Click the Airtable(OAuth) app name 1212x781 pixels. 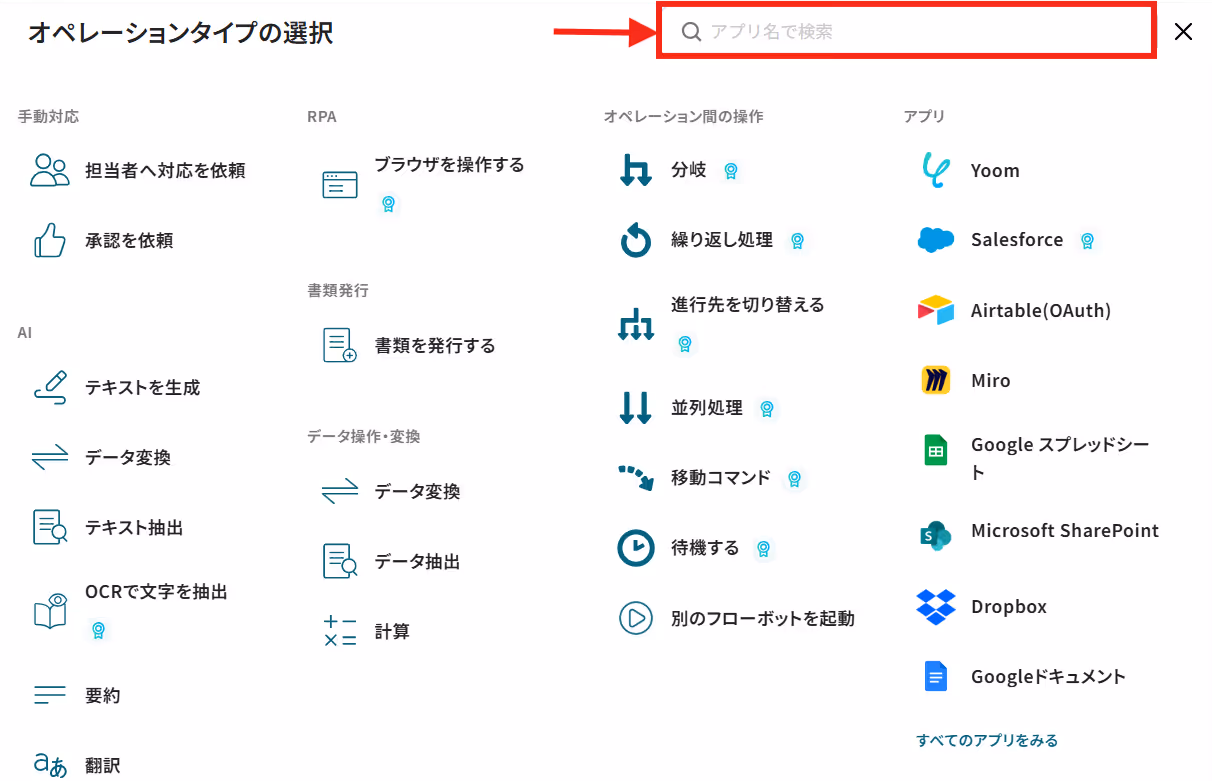pos(1041,311)
